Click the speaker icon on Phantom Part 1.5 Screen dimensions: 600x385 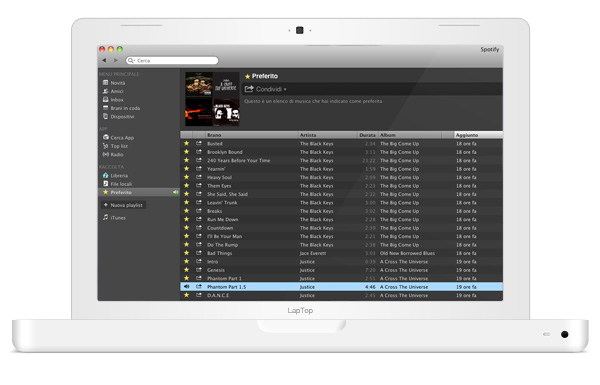tap(186, 287)
